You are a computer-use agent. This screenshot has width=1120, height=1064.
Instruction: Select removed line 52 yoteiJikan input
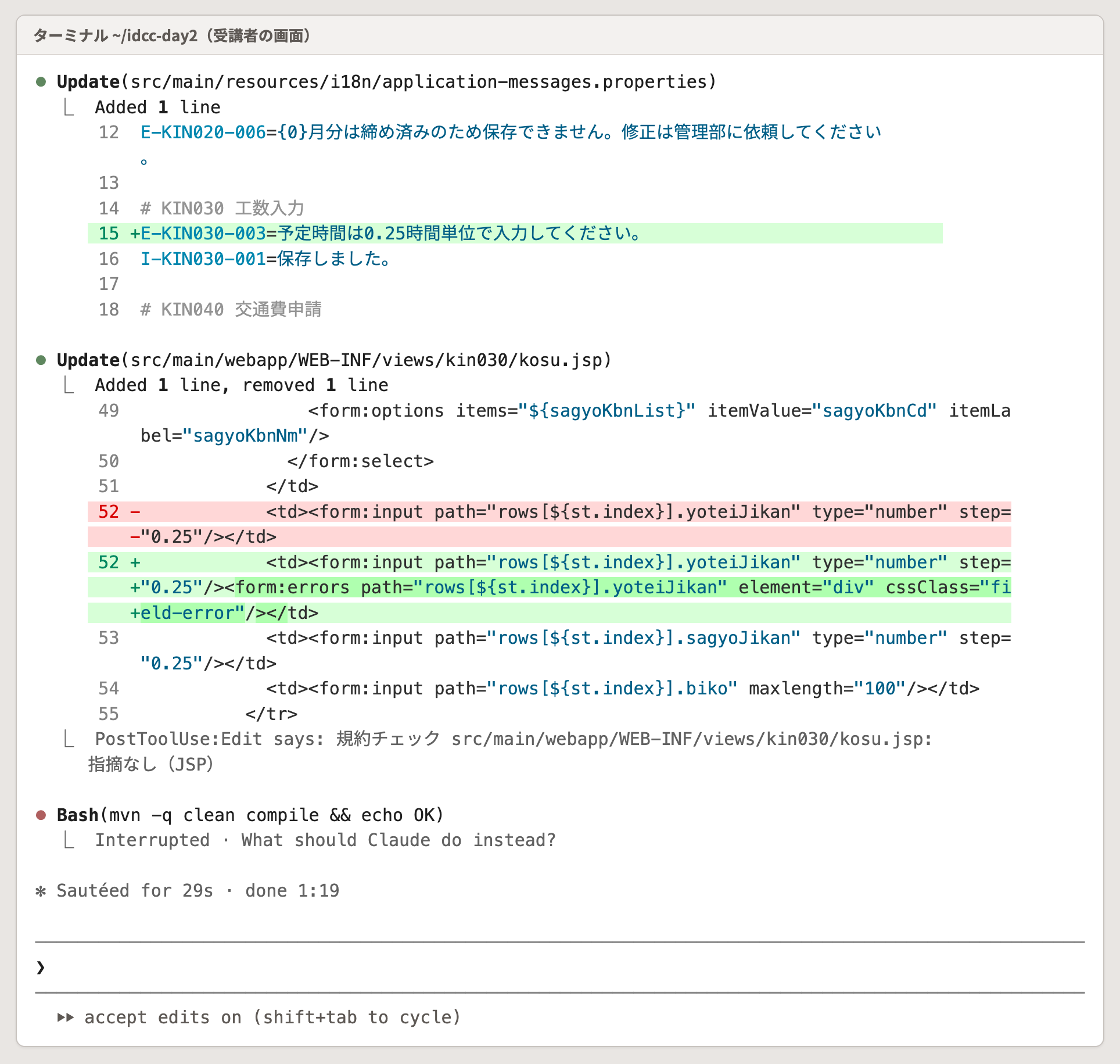550,524
